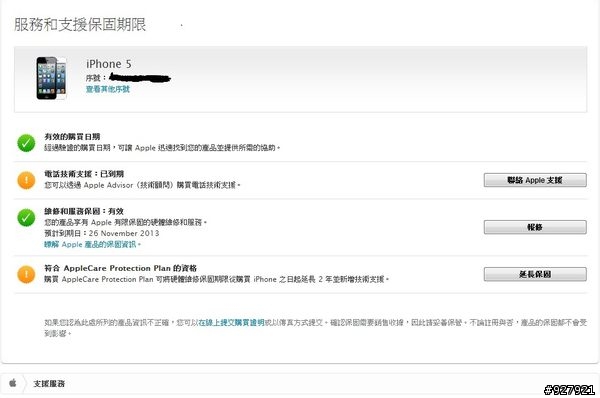This screenshot has width=600, height=398.
Task: Click the Apple logo in the breadcrumb
Action: (x=13, y=383)
